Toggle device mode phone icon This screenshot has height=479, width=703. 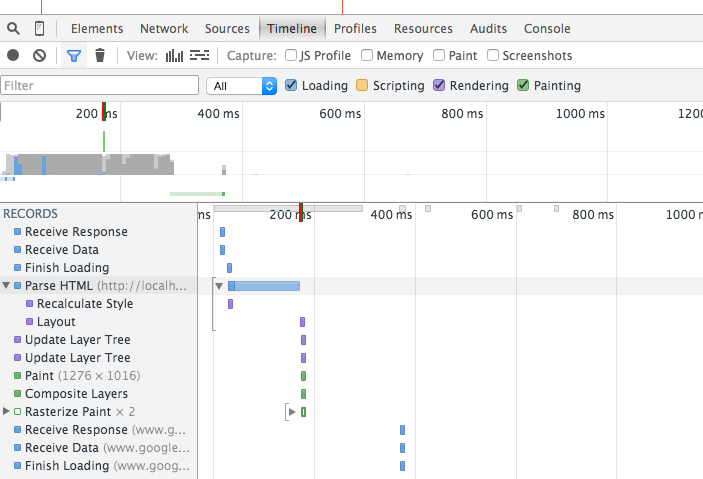(39, 29)
